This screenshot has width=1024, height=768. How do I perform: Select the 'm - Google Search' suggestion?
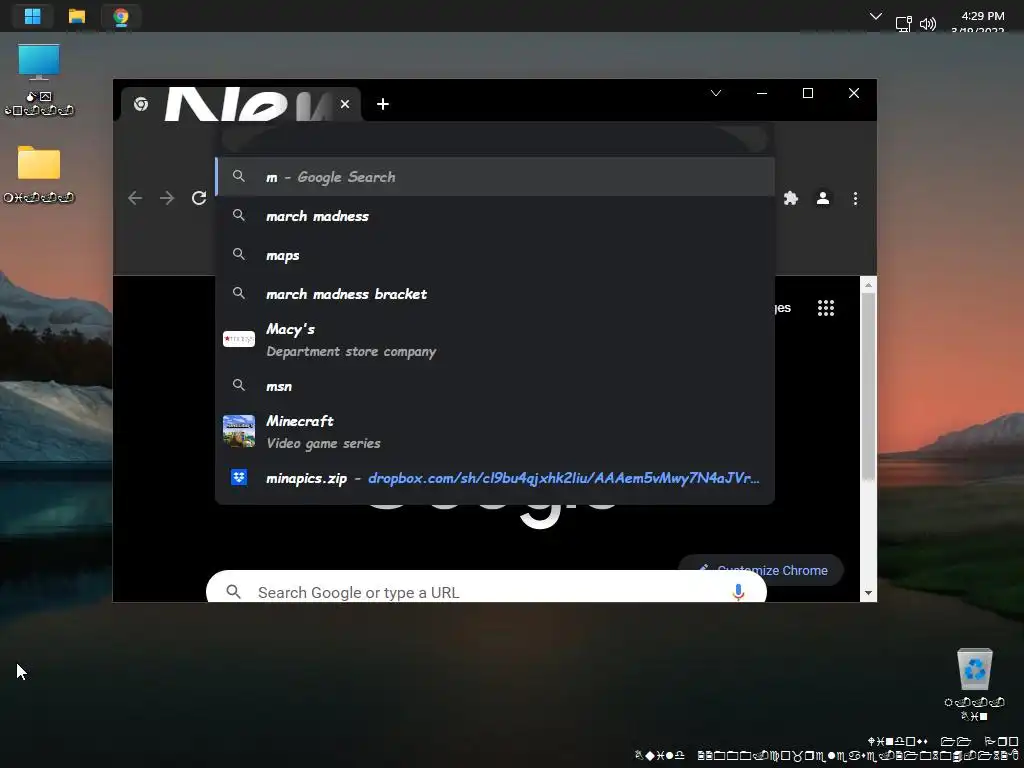point(495,177)
